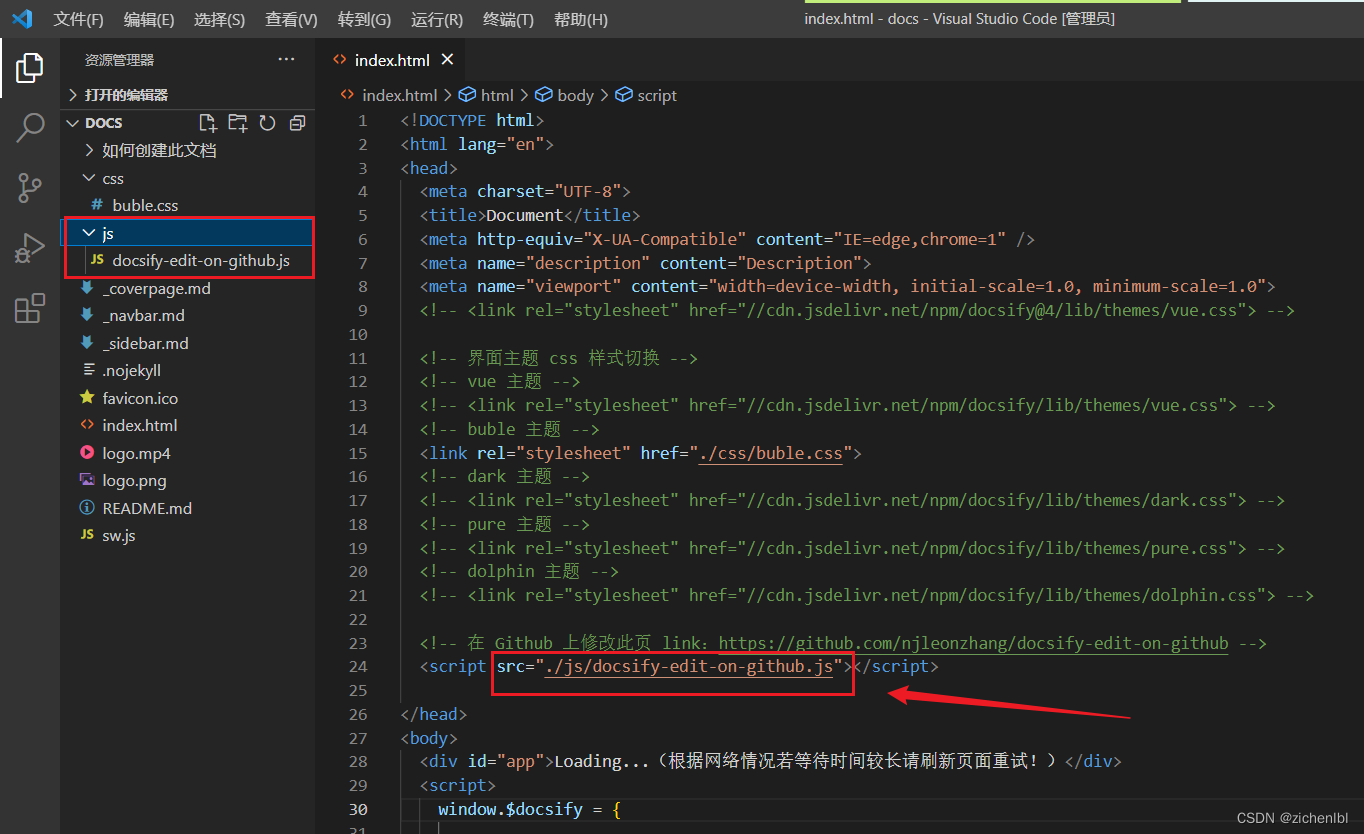Open explorer more actions ellipsis
1364x834 pixels.
pyautogui.click(x=287, y=60)
